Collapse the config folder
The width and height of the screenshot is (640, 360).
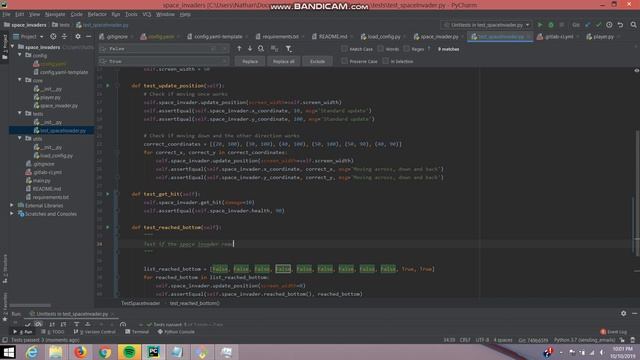click(20, 55)
